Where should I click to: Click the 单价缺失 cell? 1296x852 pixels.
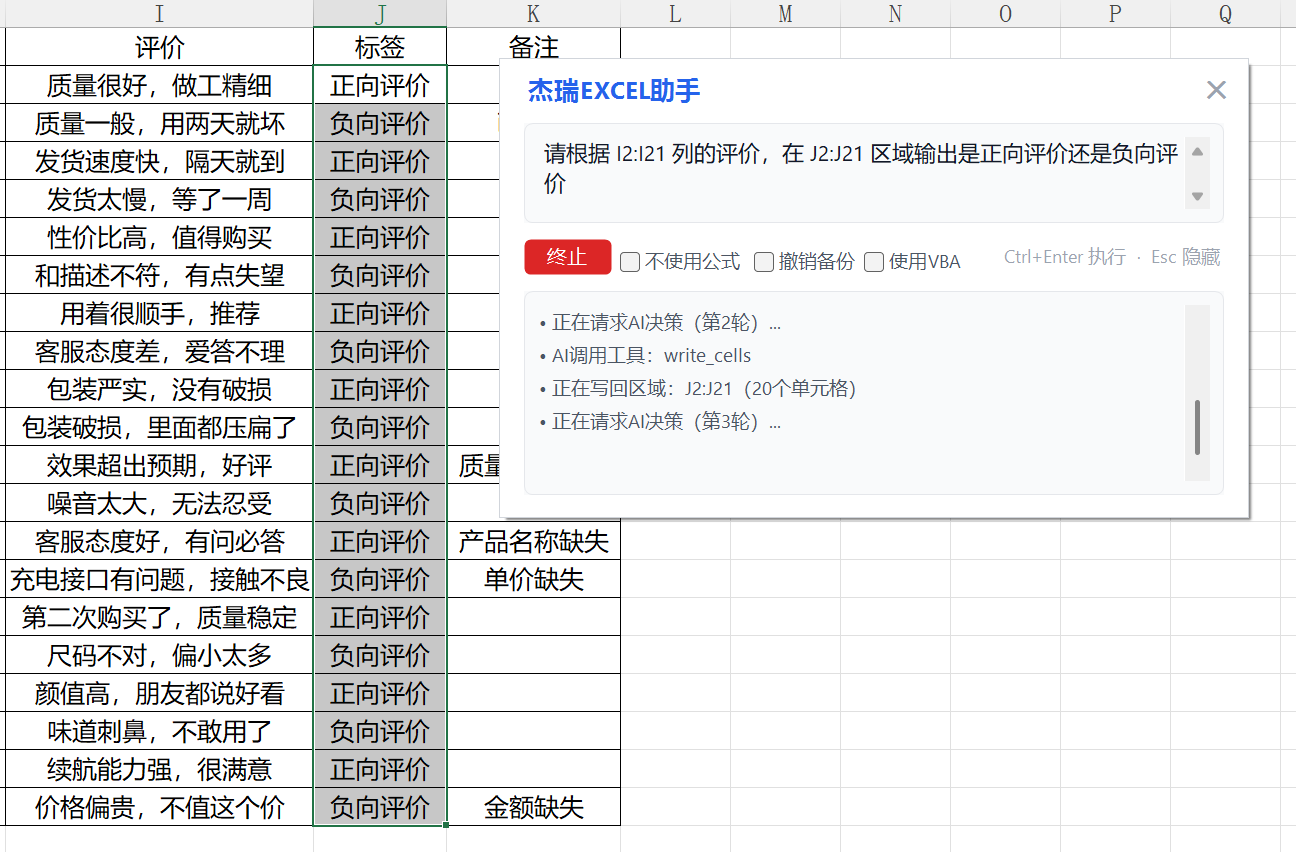[533, 580]
